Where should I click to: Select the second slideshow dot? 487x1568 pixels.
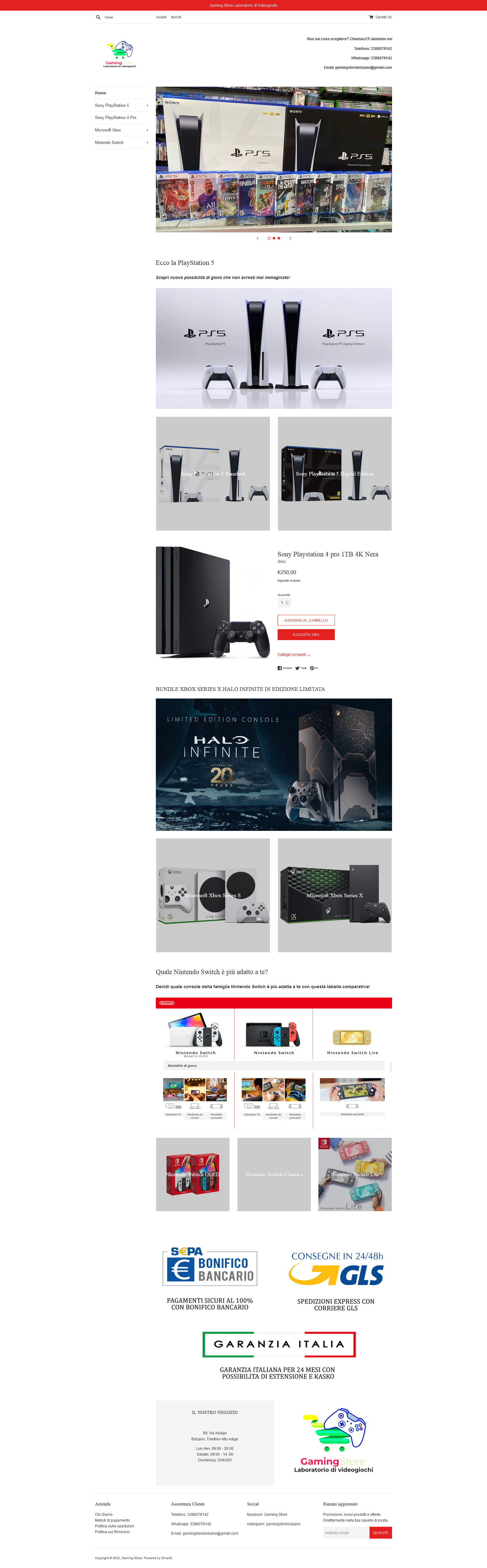coord(274,238)
